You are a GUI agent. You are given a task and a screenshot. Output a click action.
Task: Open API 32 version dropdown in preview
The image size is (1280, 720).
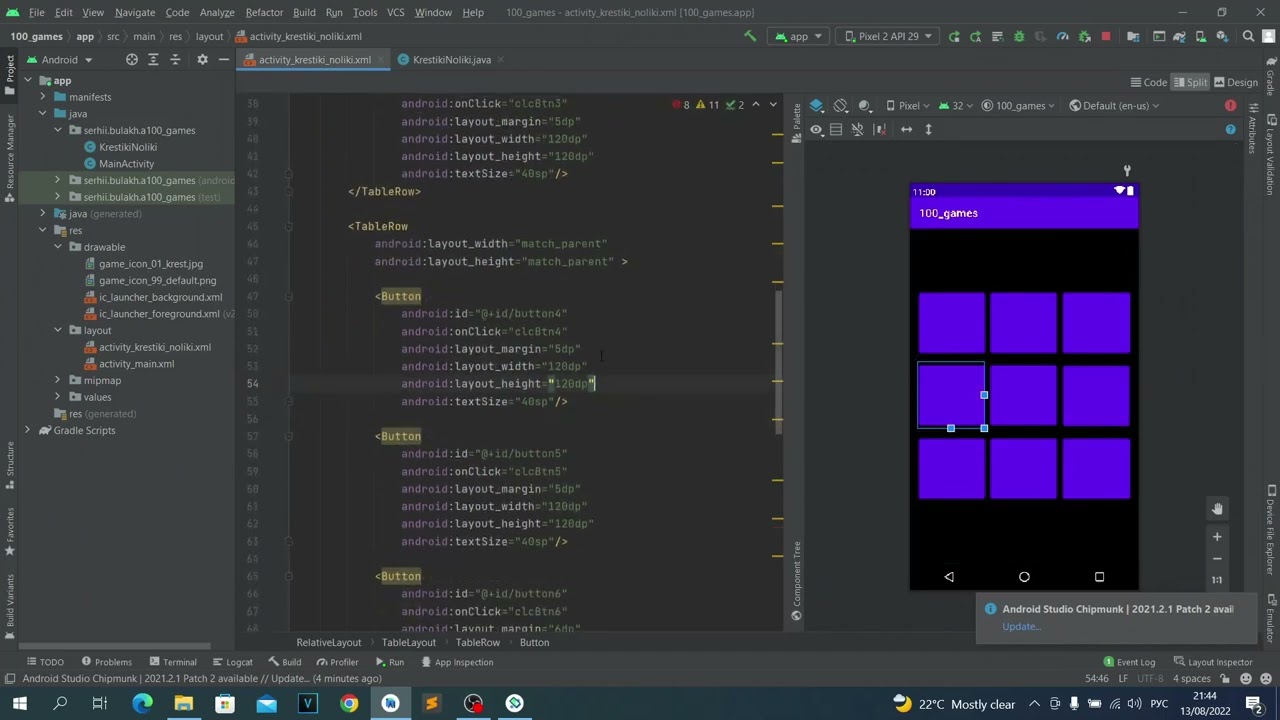(957, 106)
